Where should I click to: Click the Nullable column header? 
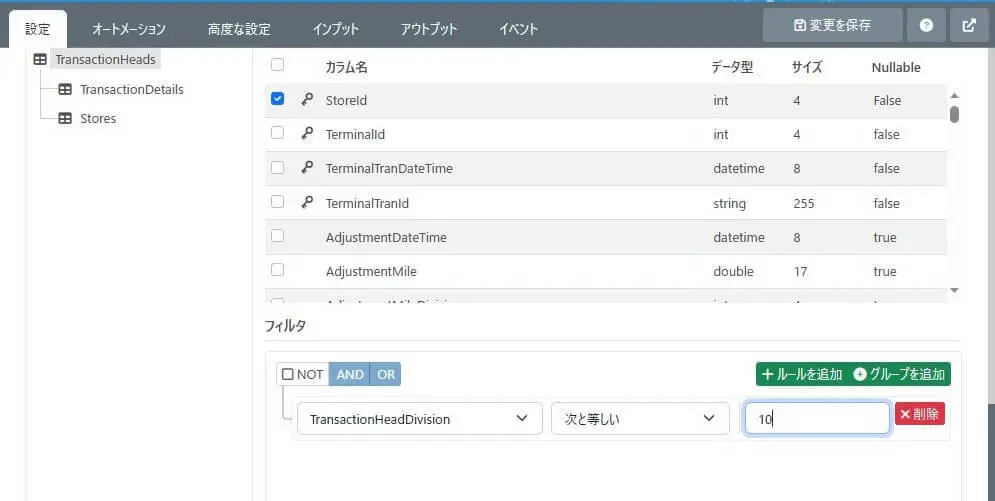[x=896, y=67]
